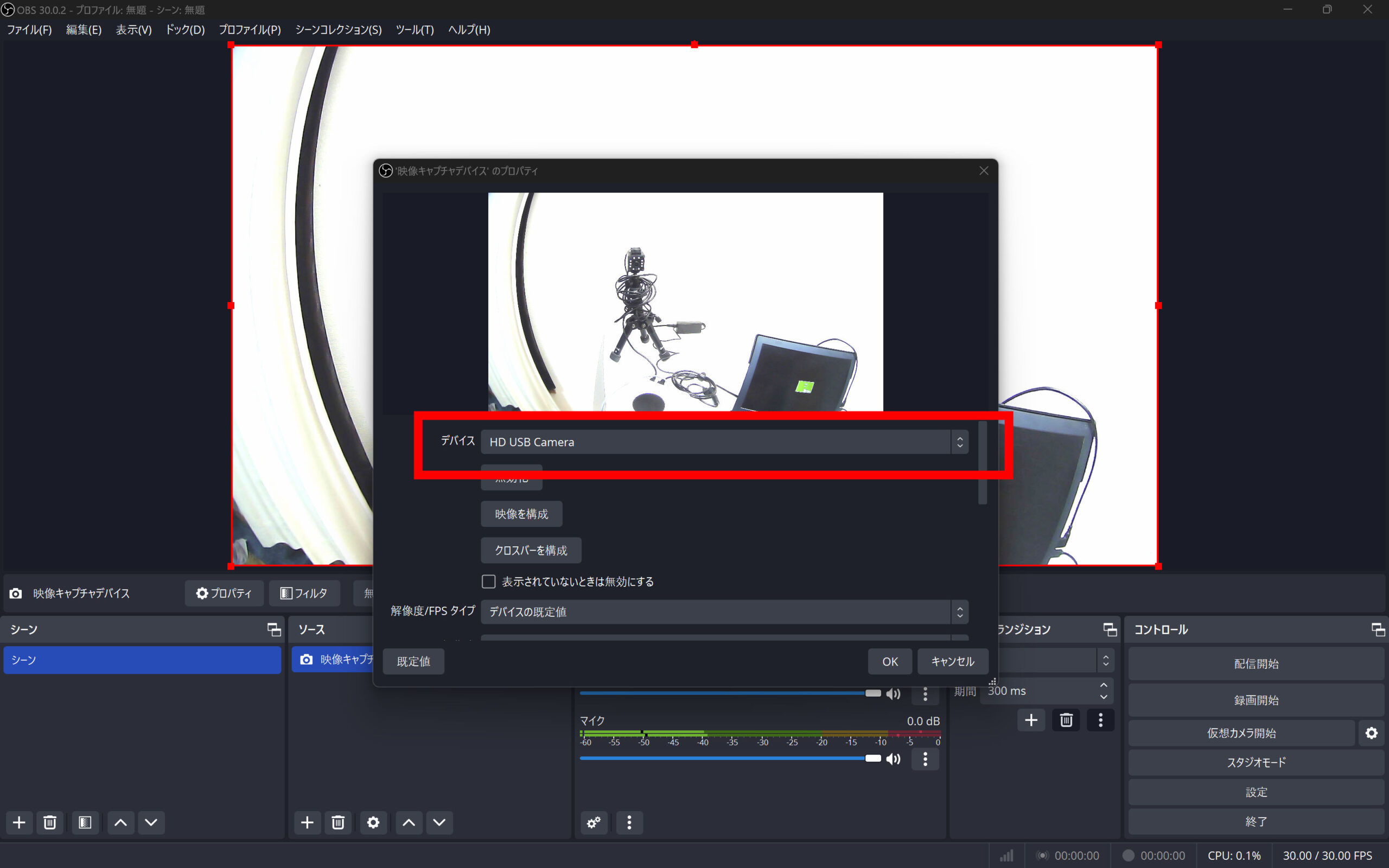Expand 解像度/FPS タイプ dropdown
The height and width of the screenshot is (868, 1389).
[724, 611]
